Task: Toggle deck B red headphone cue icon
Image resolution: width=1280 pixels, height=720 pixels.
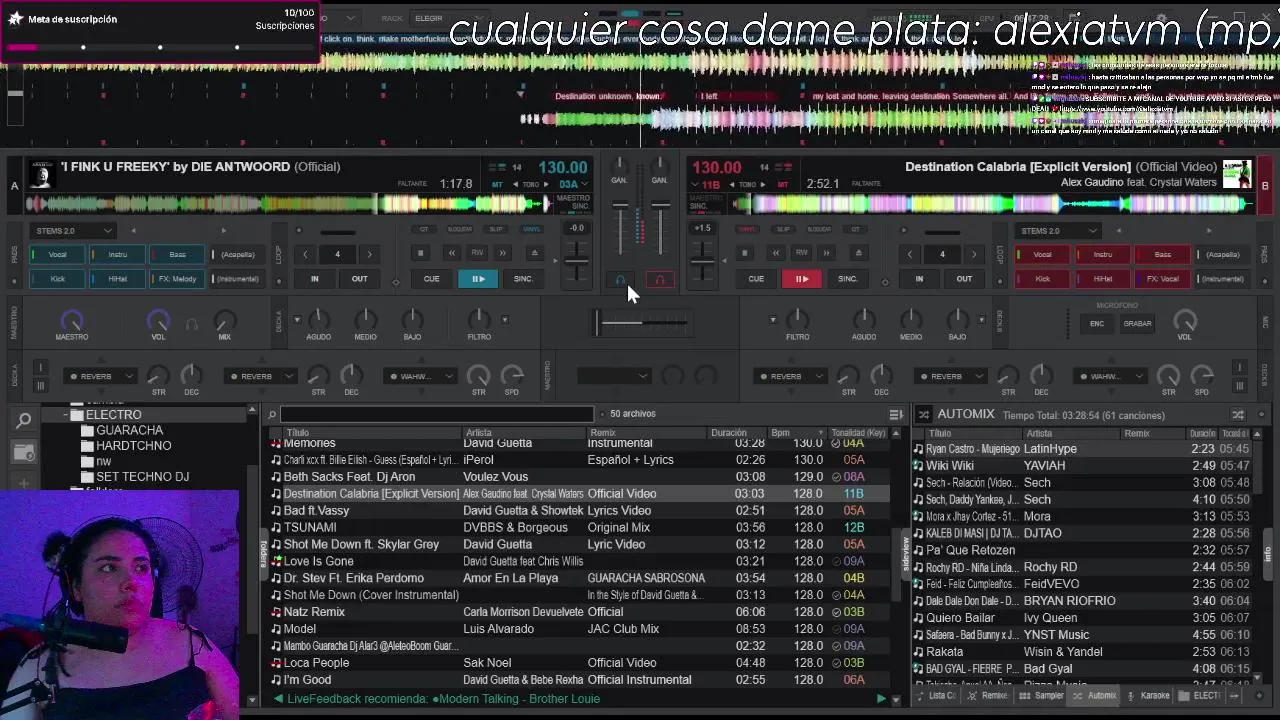Action: pyautogui.click(x=659, y=280)
